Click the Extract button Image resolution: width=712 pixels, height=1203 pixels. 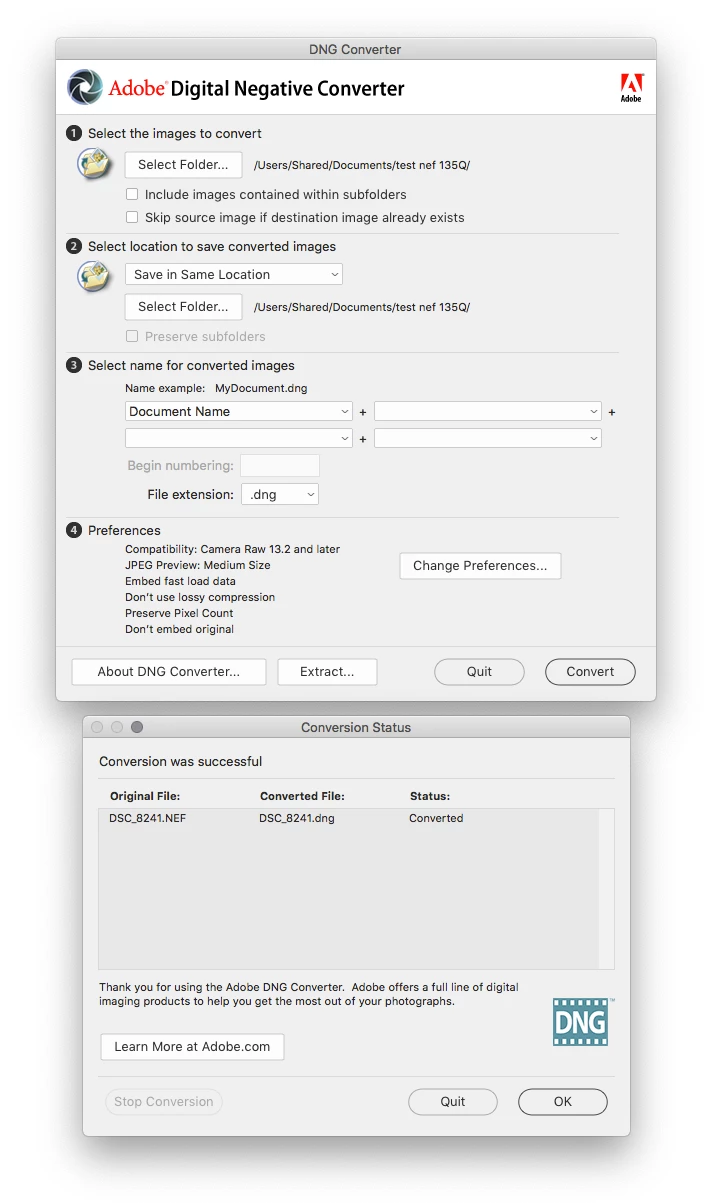pyautogui.click(x=327, y=672)
